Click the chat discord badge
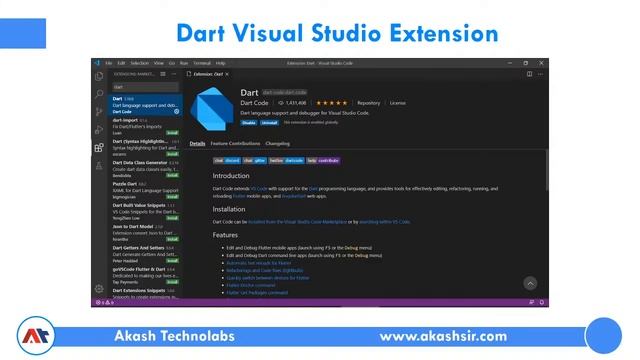Viewport: 640px width, 360px height. (227, 160)
